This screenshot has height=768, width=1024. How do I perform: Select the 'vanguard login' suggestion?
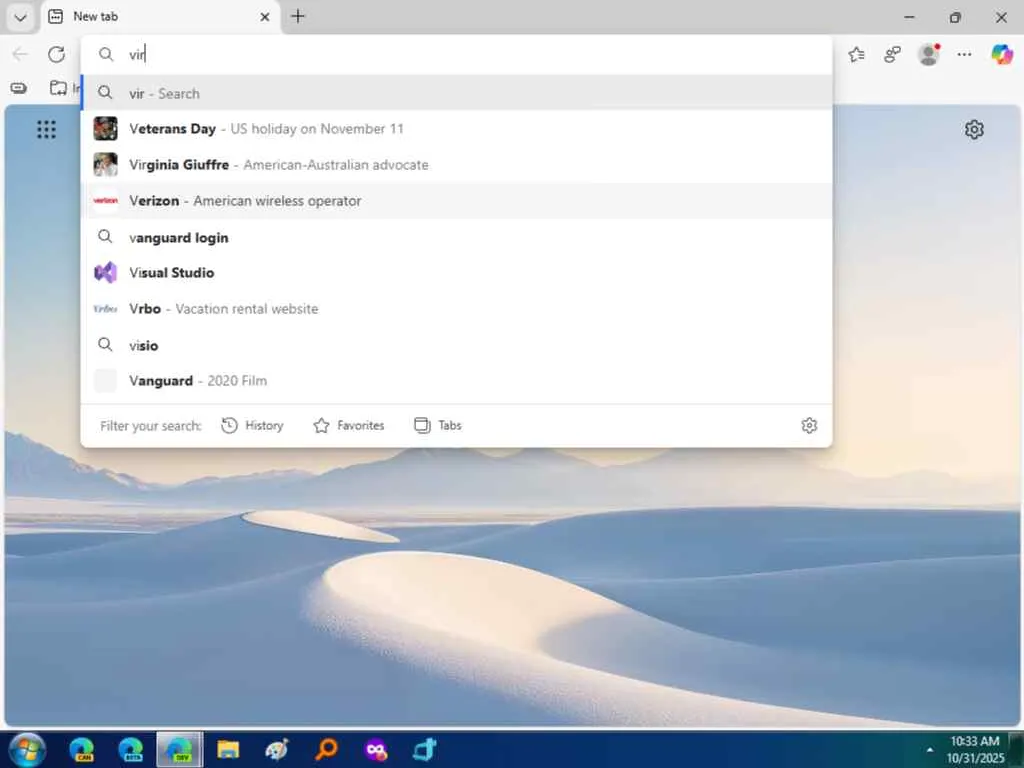pos(456,237)
